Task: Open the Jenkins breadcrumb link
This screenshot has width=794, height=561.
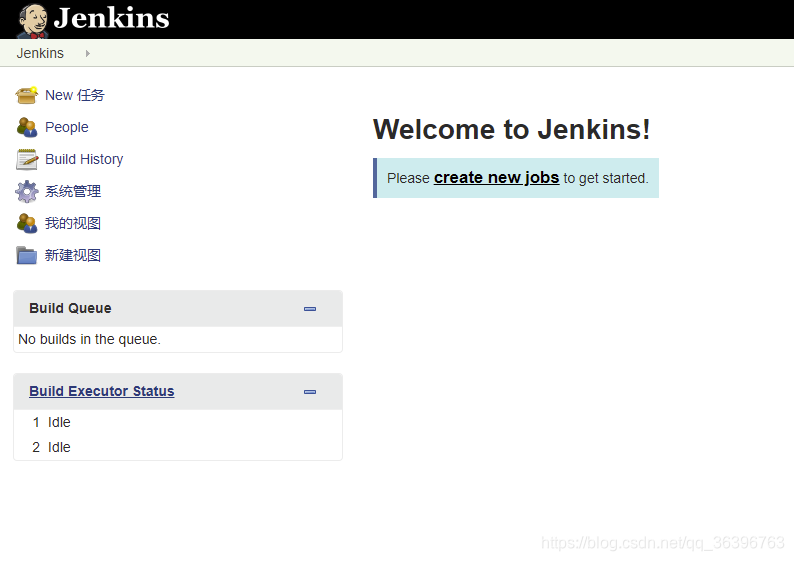Action: [40, 53]
